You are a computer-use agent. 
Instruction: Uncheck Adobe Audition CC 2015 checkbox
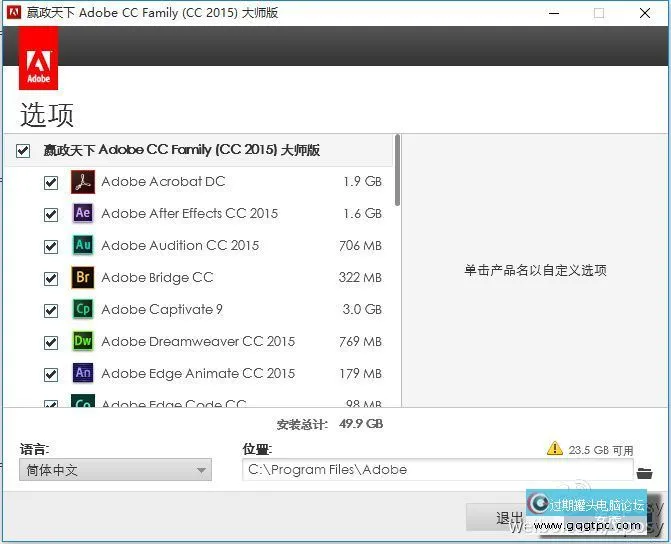pos(51,247)
